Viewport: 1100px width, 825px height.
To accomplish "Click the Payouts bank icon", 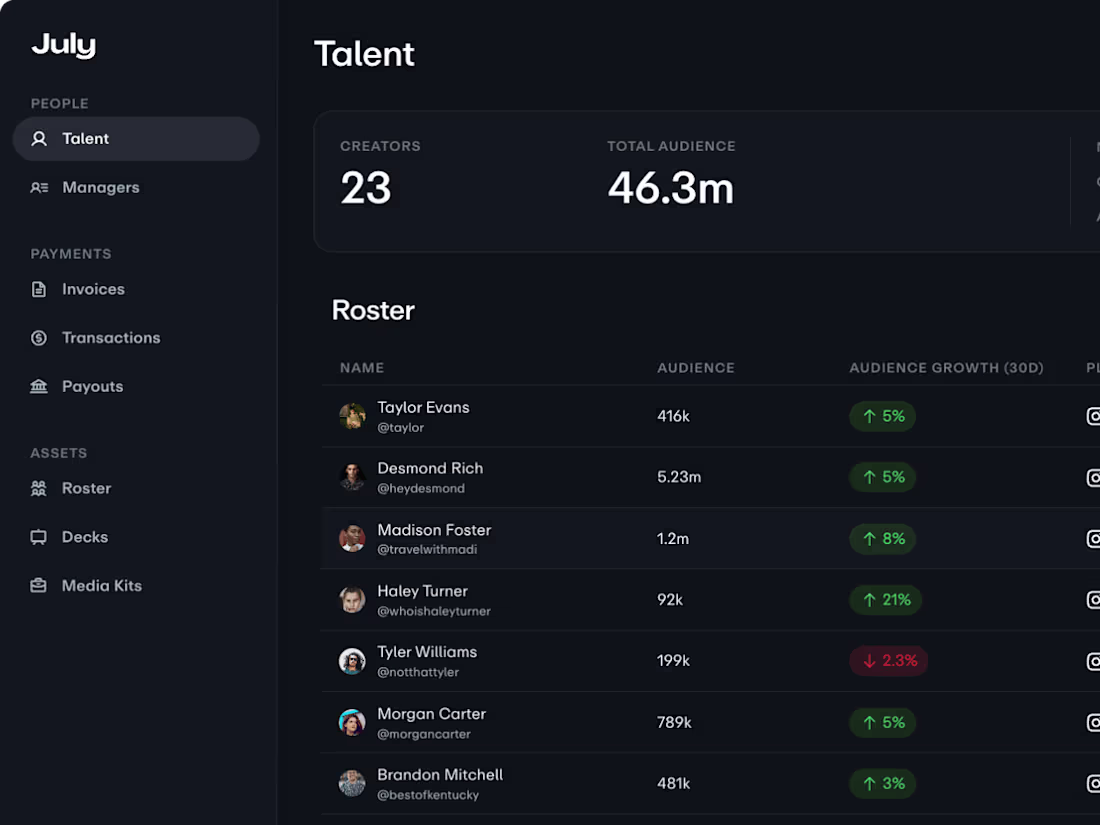I will (39, 387).
